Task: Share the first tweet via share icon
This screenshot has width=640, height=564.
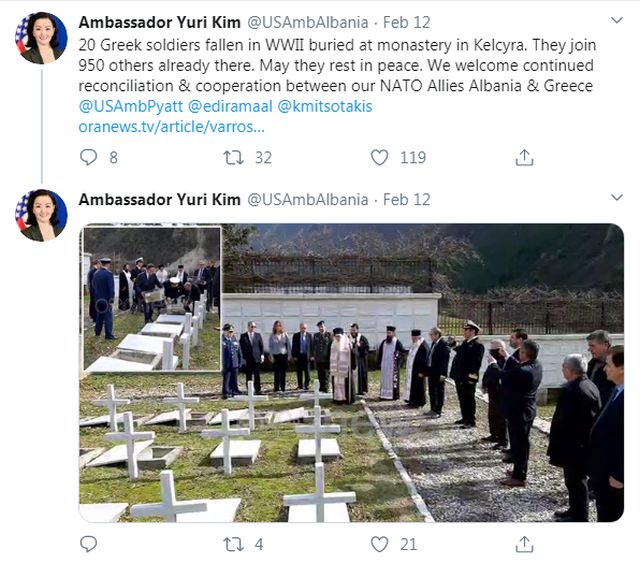Action: coord(524,157)
